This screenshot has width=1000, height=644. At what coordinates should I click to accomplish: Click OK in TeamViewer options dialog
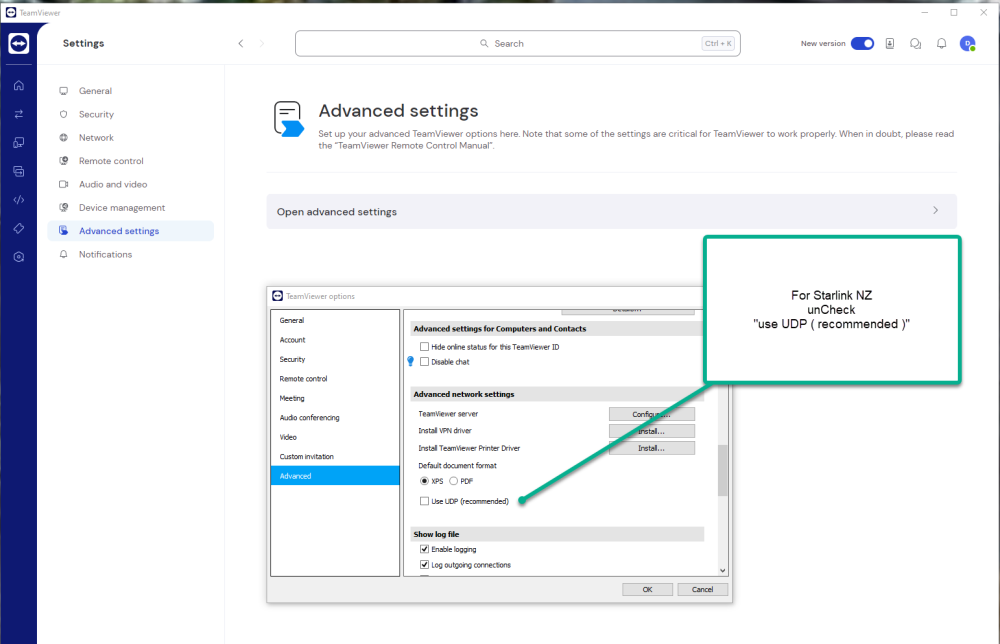pyautogui.click(x=647, y=589)
